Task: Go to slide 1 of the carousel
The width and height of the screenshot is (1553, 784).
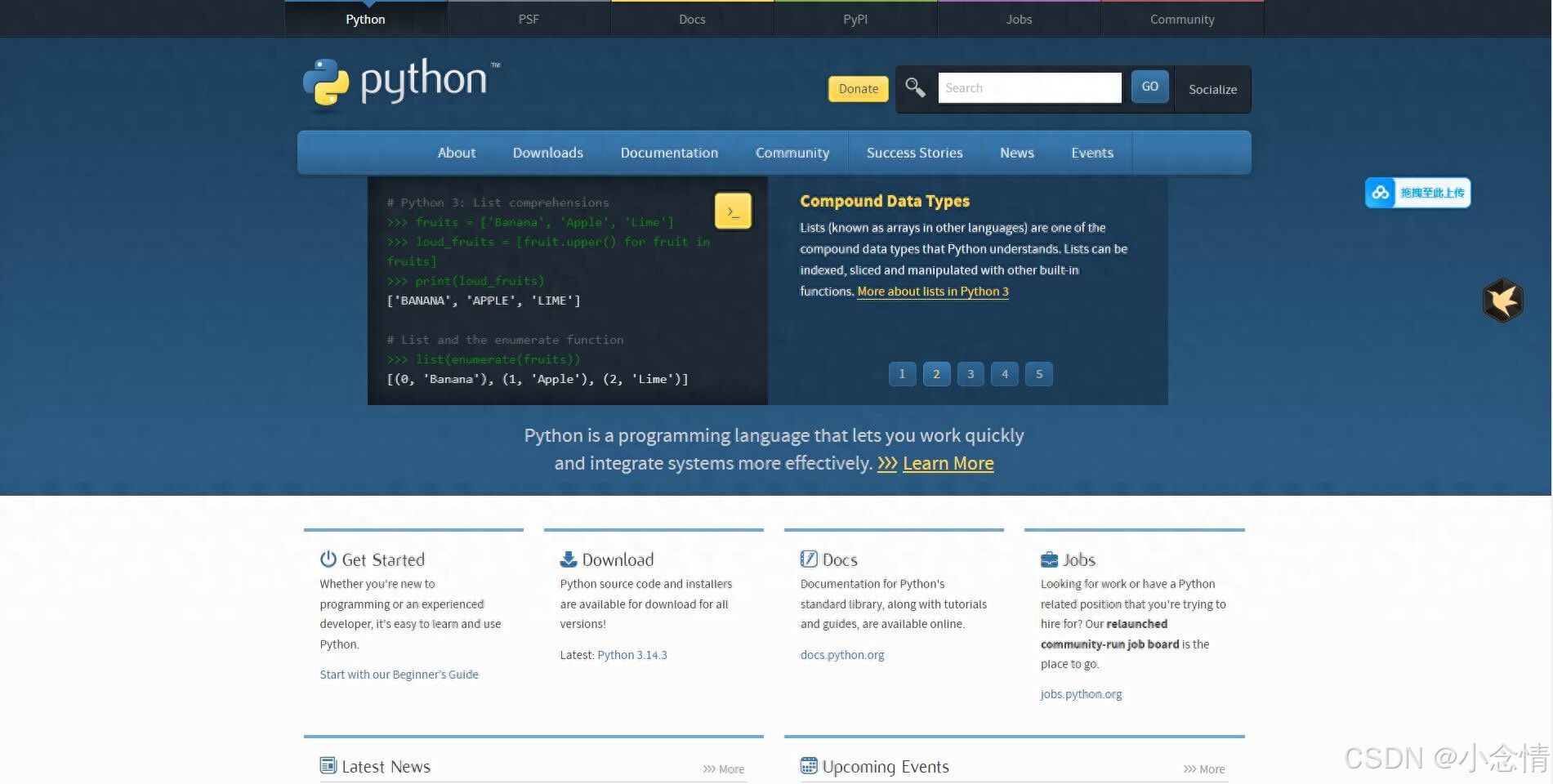Action: coord(902,374)
